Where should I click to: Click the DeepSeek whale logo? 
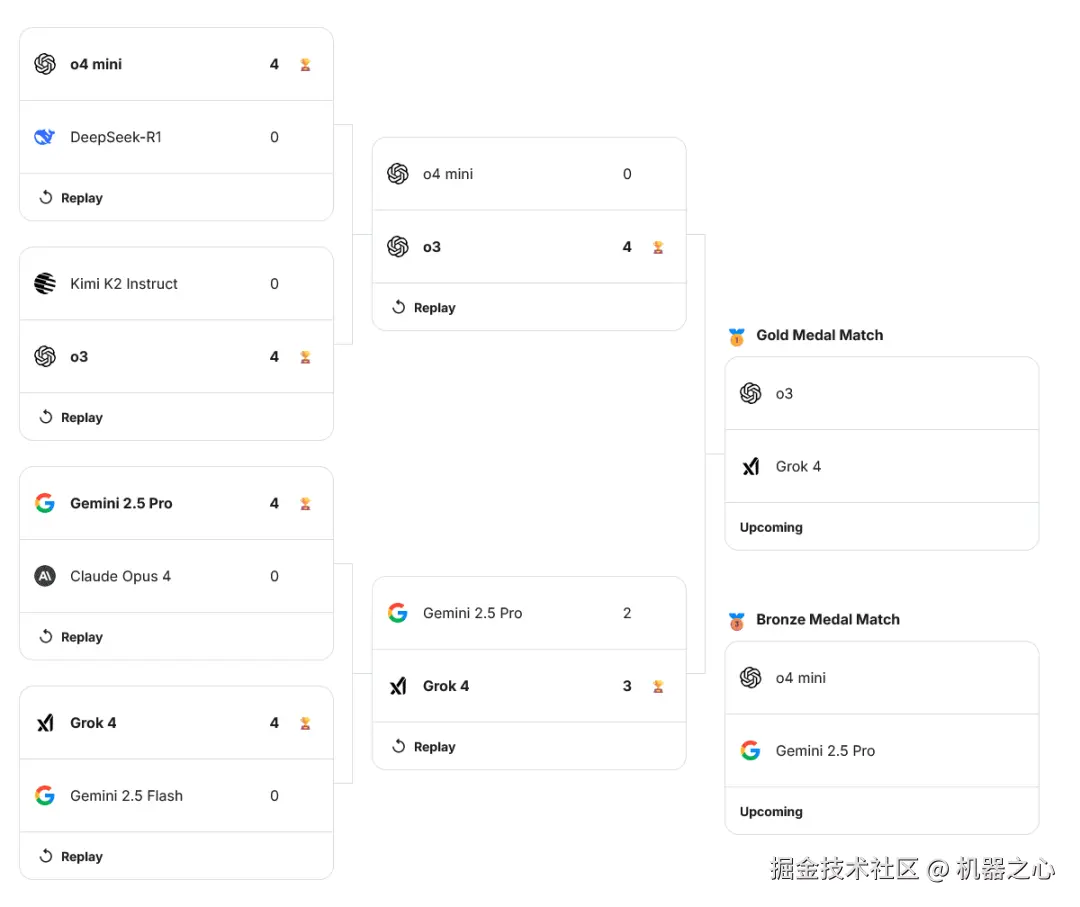tap(45, 137)
